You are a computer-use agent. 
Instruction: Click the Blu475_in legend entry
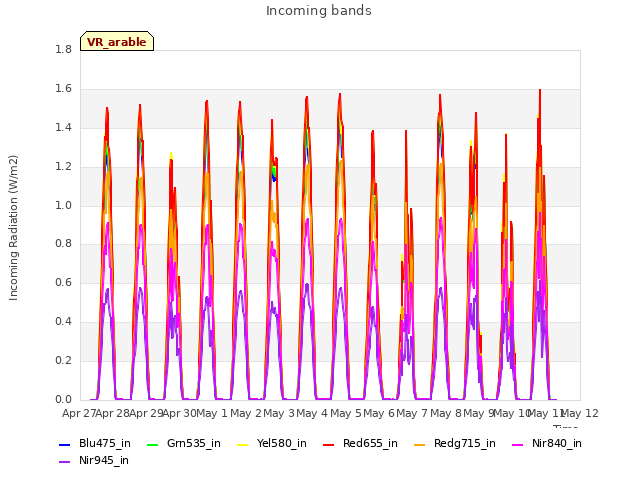click(x=95, y=444)
